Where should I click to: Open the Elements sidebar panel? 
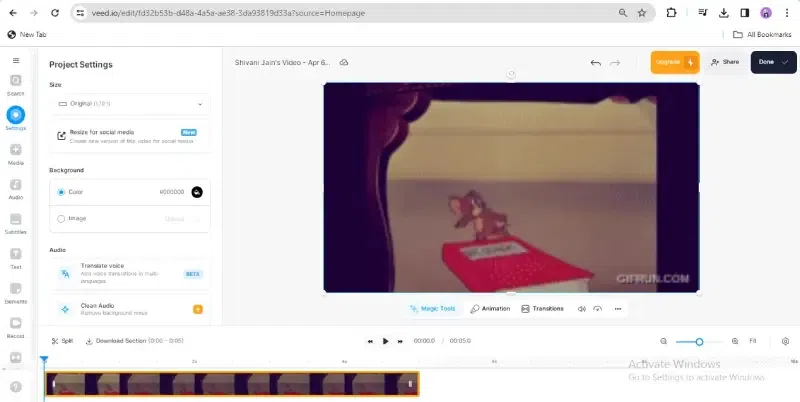tap(16, 293)
